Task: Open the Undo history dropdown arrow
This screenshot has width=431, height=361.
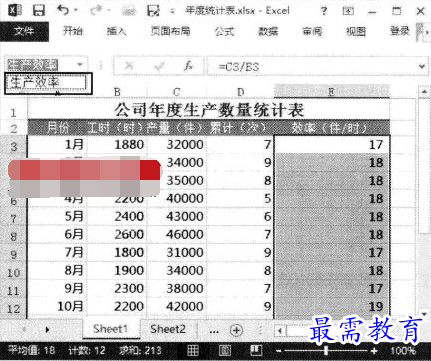Action: point(75,10)
